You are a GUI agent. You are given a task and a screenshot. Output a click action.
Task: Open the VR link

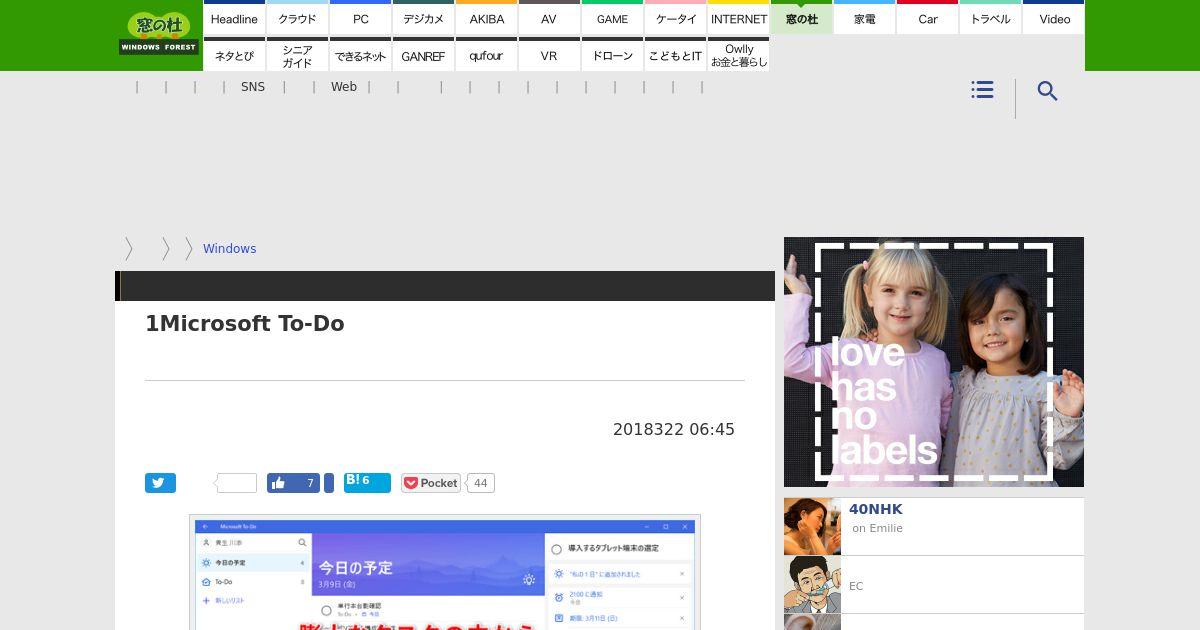[549, 55]
